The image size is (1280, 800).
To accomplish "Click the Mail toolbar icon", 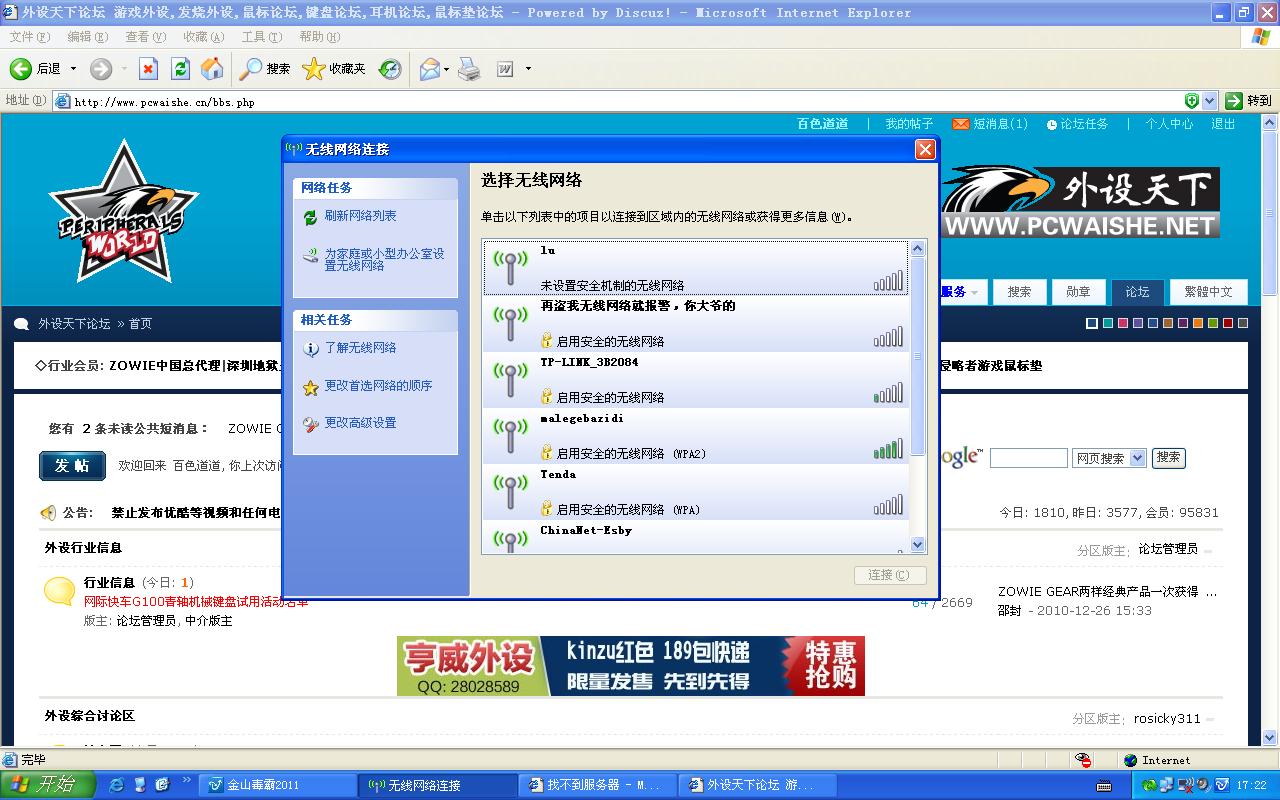I will click(x=429, y=69).
